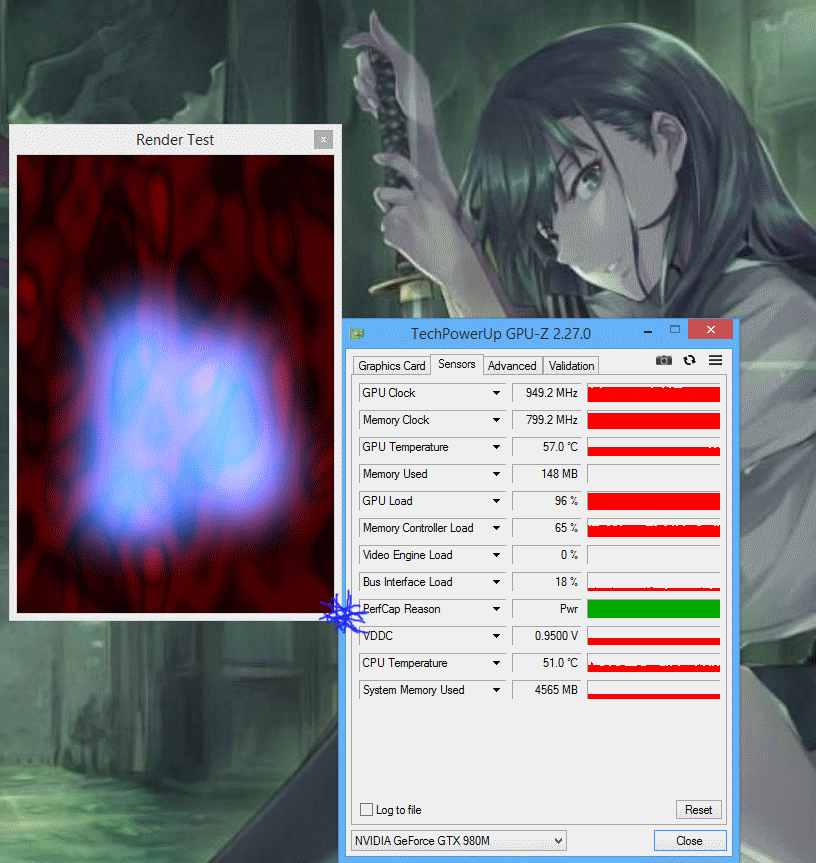
Task: Expand System Memory Used dropdown
Action: [x=496, y=690]
